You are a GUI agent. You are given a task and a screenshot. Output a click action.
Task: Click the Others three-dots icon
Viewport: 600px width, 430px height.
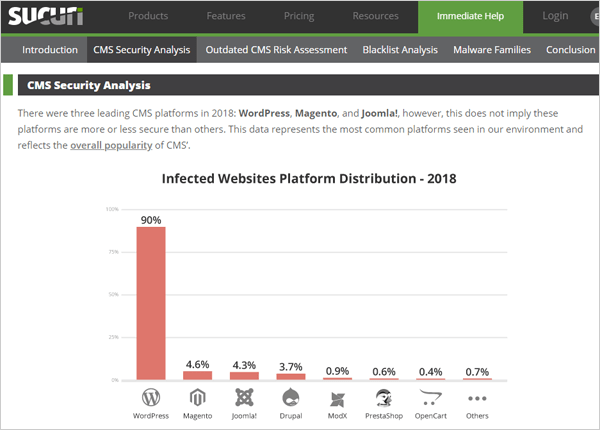477,398
